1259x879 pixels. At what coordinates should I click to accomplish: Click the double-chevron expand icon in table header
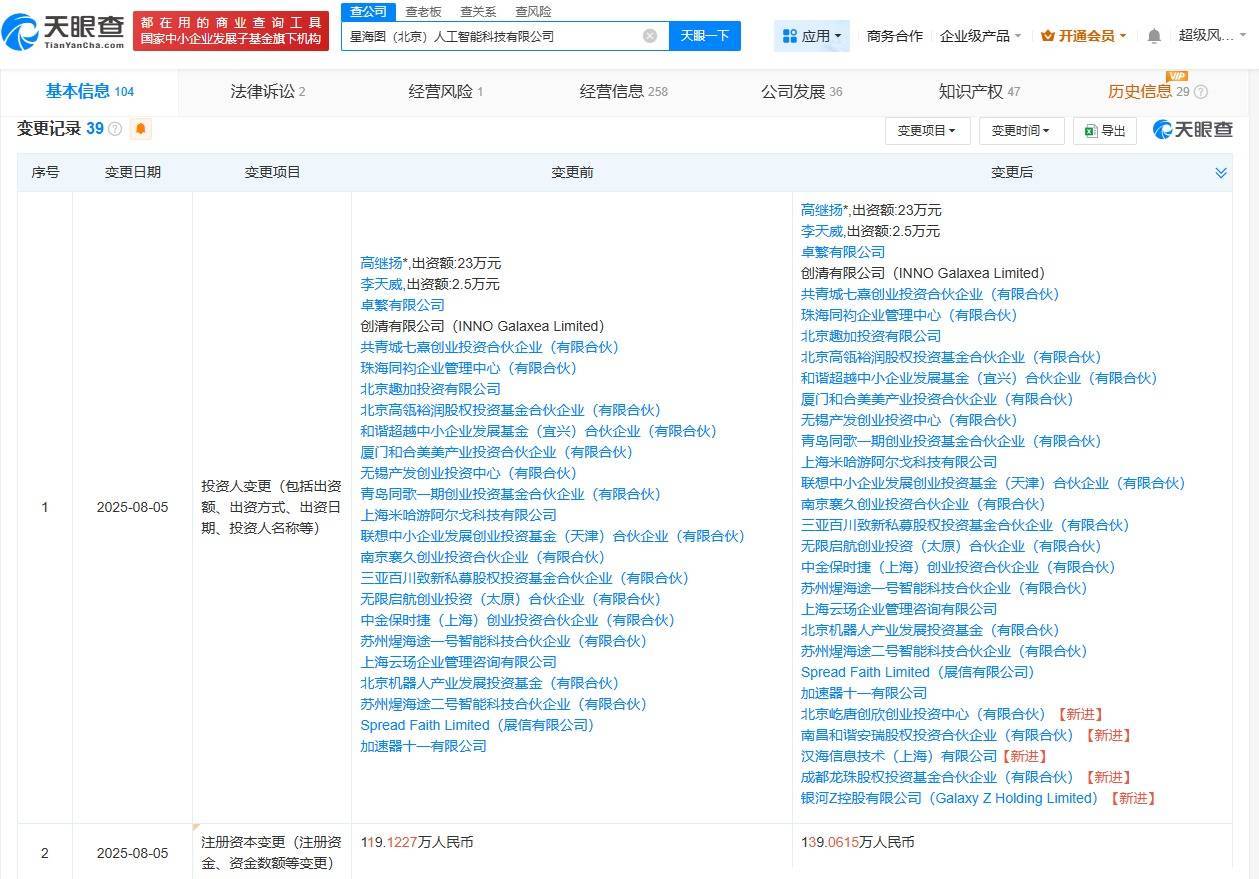1221,173
